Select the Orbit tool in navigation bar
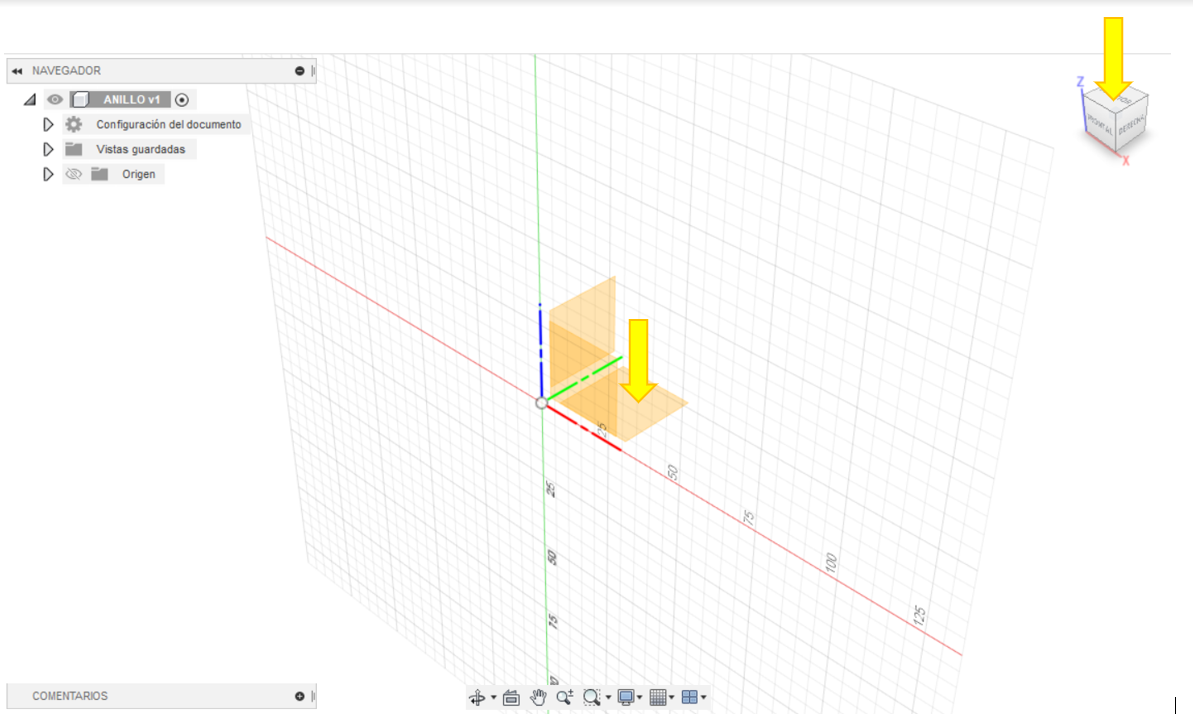Image resolution: width=1193 pixels, height=720 pixels. click(477, 697)
